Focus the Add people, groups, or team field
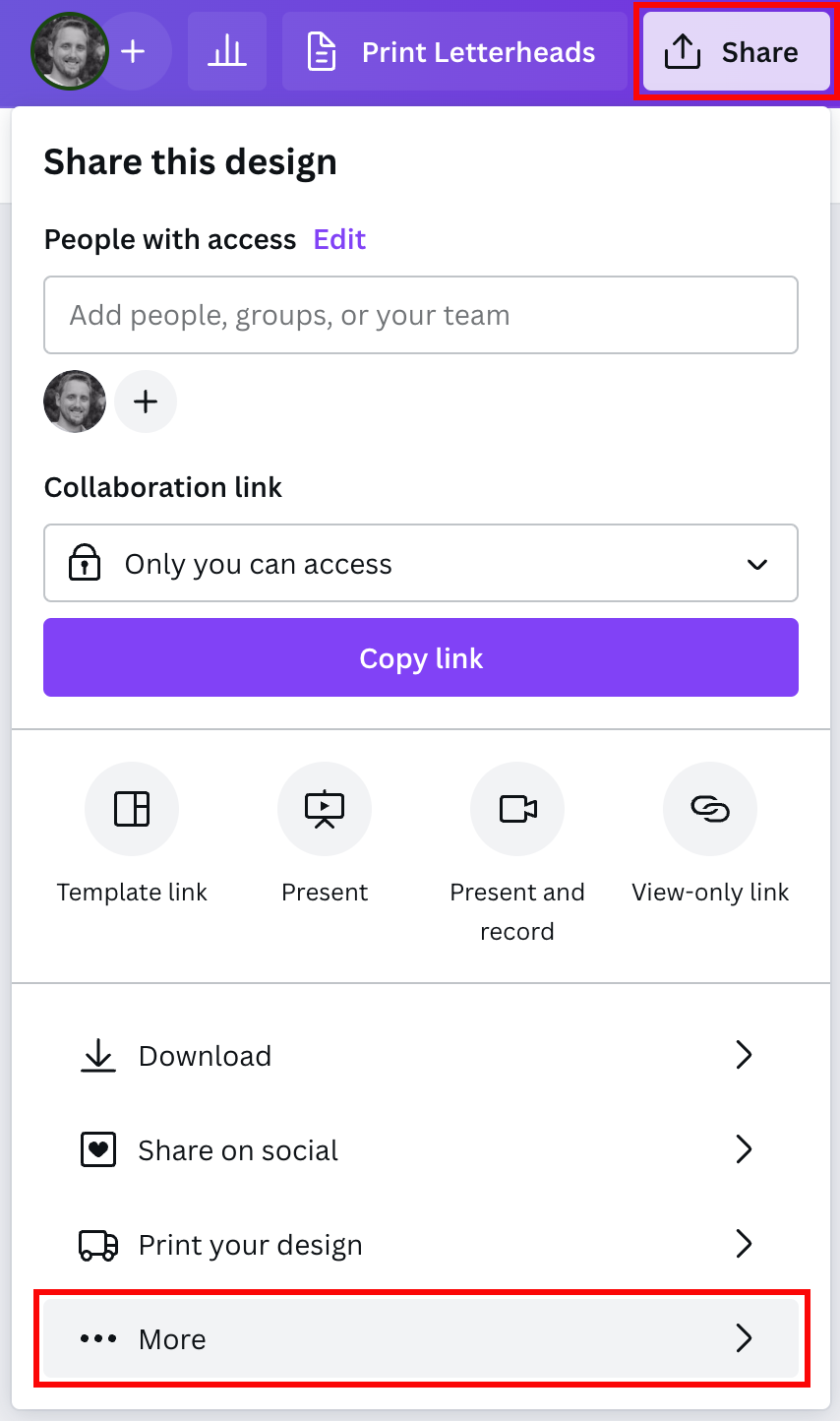 tap(421, 315)
